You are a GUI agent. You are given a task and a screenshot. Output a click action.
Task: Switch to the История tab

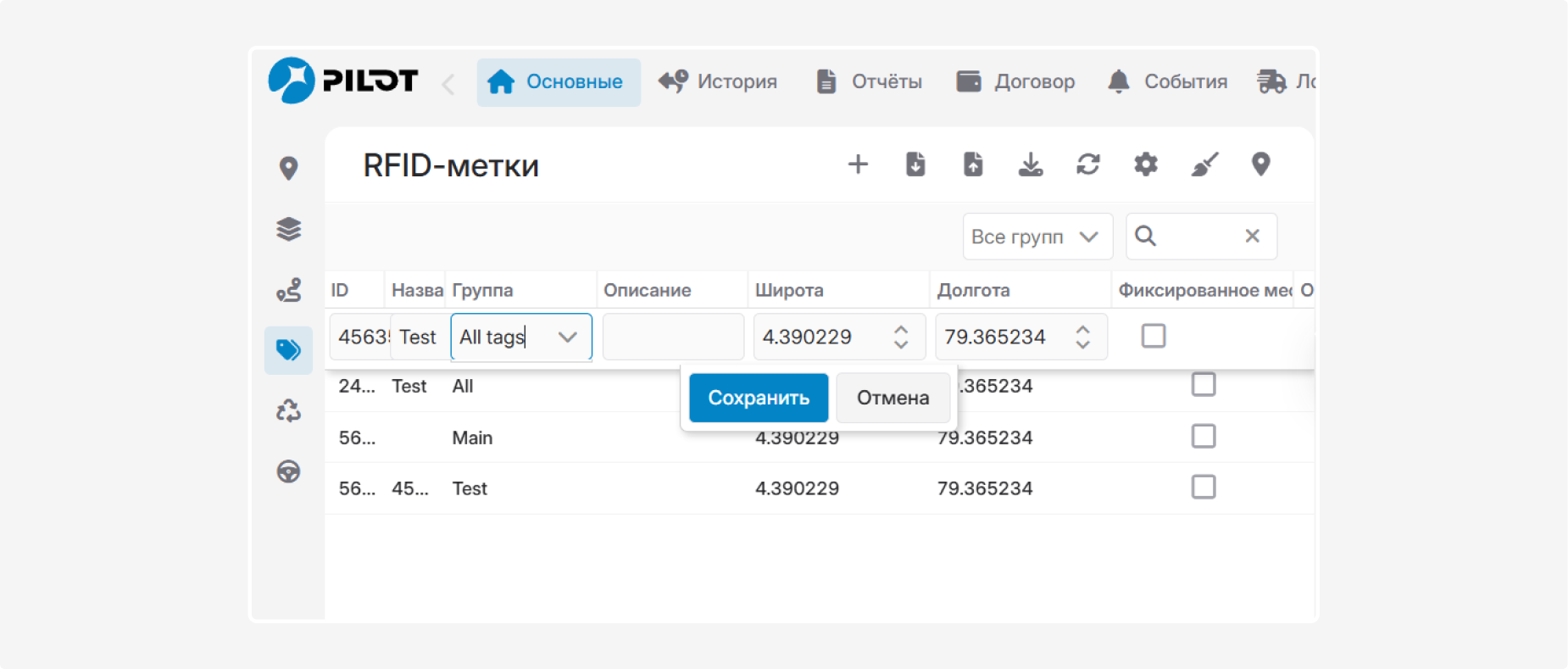pos(718,82)
